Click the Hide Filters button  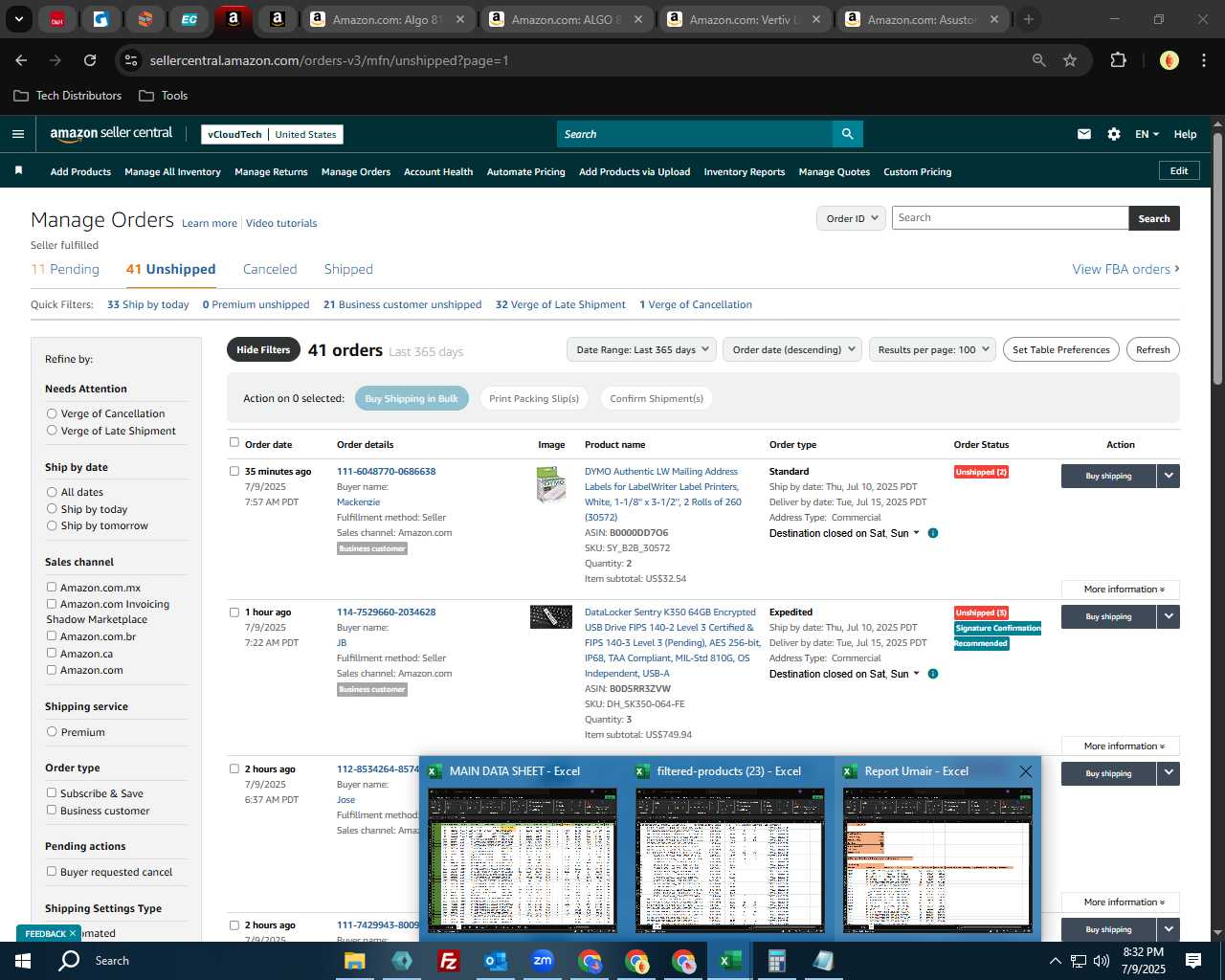[263, 349]
